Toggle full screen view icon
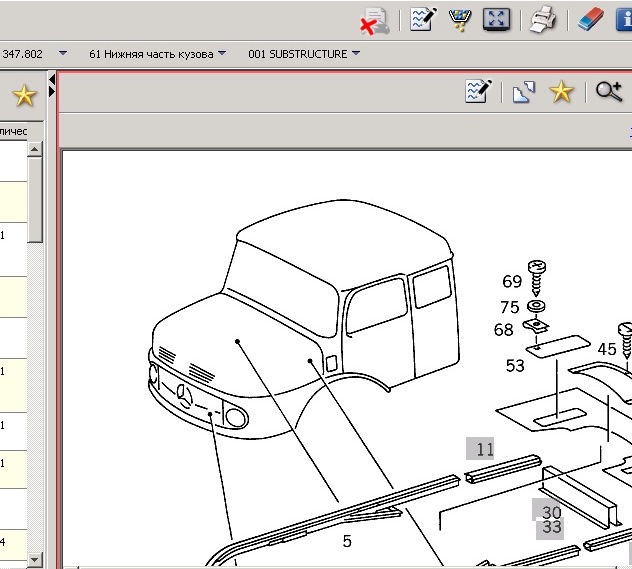632x569 pixels. coord(497,19)
